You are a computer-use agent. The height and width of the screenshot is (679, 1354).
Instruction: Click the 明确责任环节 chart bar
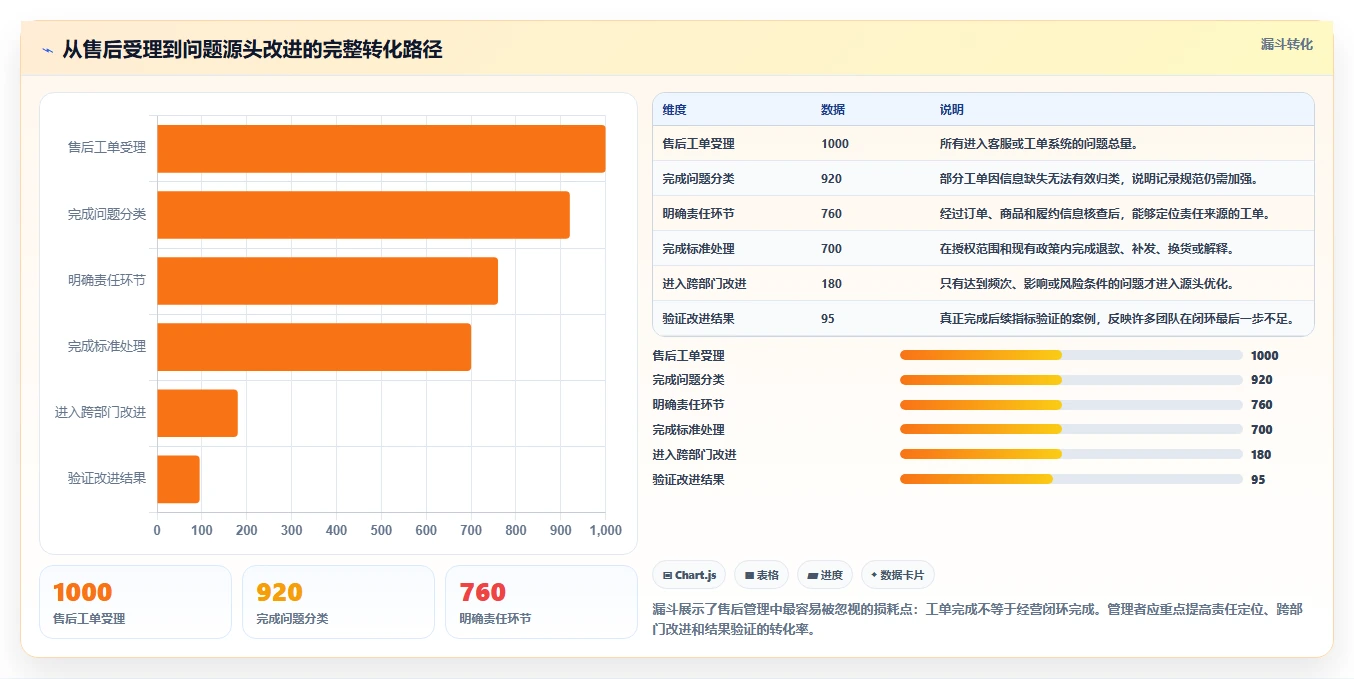coord(327,281)
